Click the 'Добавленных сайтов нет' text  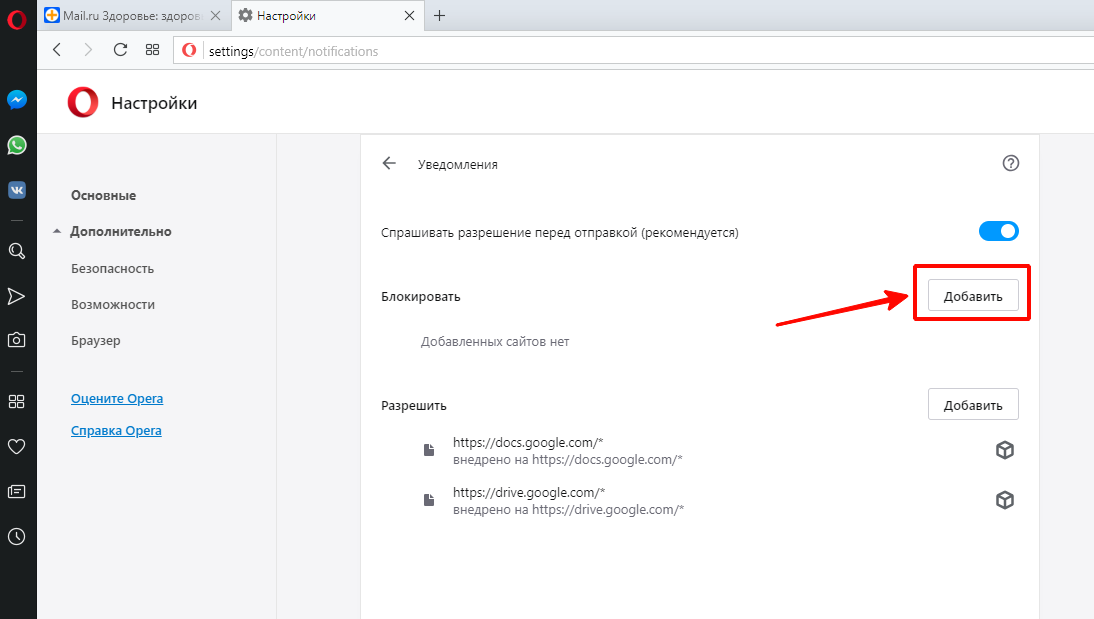coord(495,341)
